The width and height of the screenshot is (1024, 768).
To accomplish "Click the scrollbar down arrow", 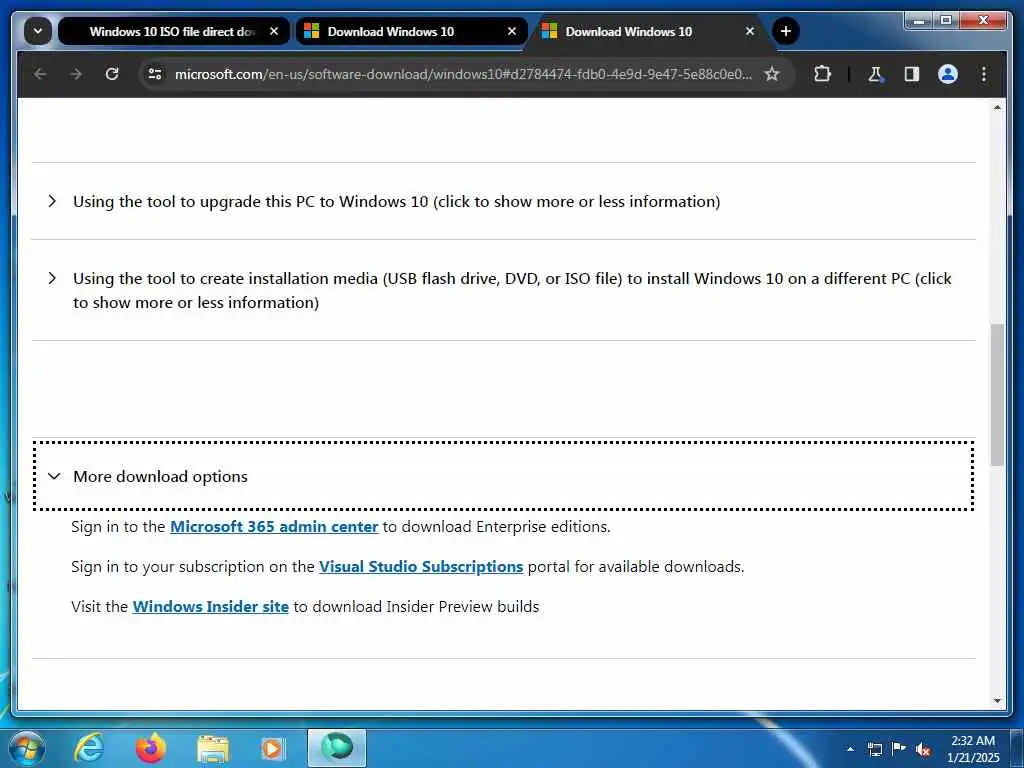I will tap(997, 701).
